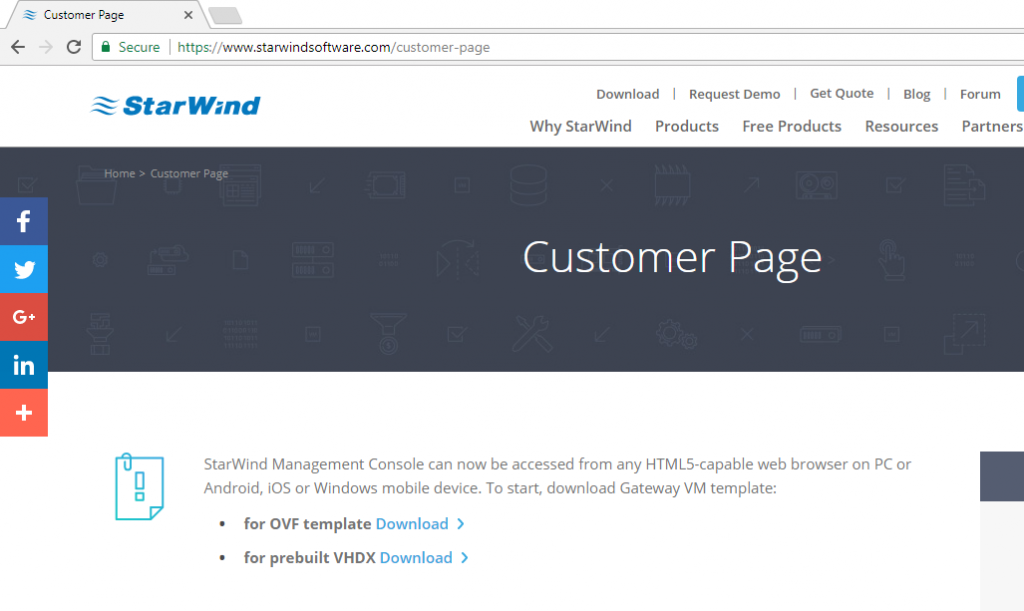Open more sharing options plus button
The width and height of the screenshot is (1024, 611).
(24, 413)
